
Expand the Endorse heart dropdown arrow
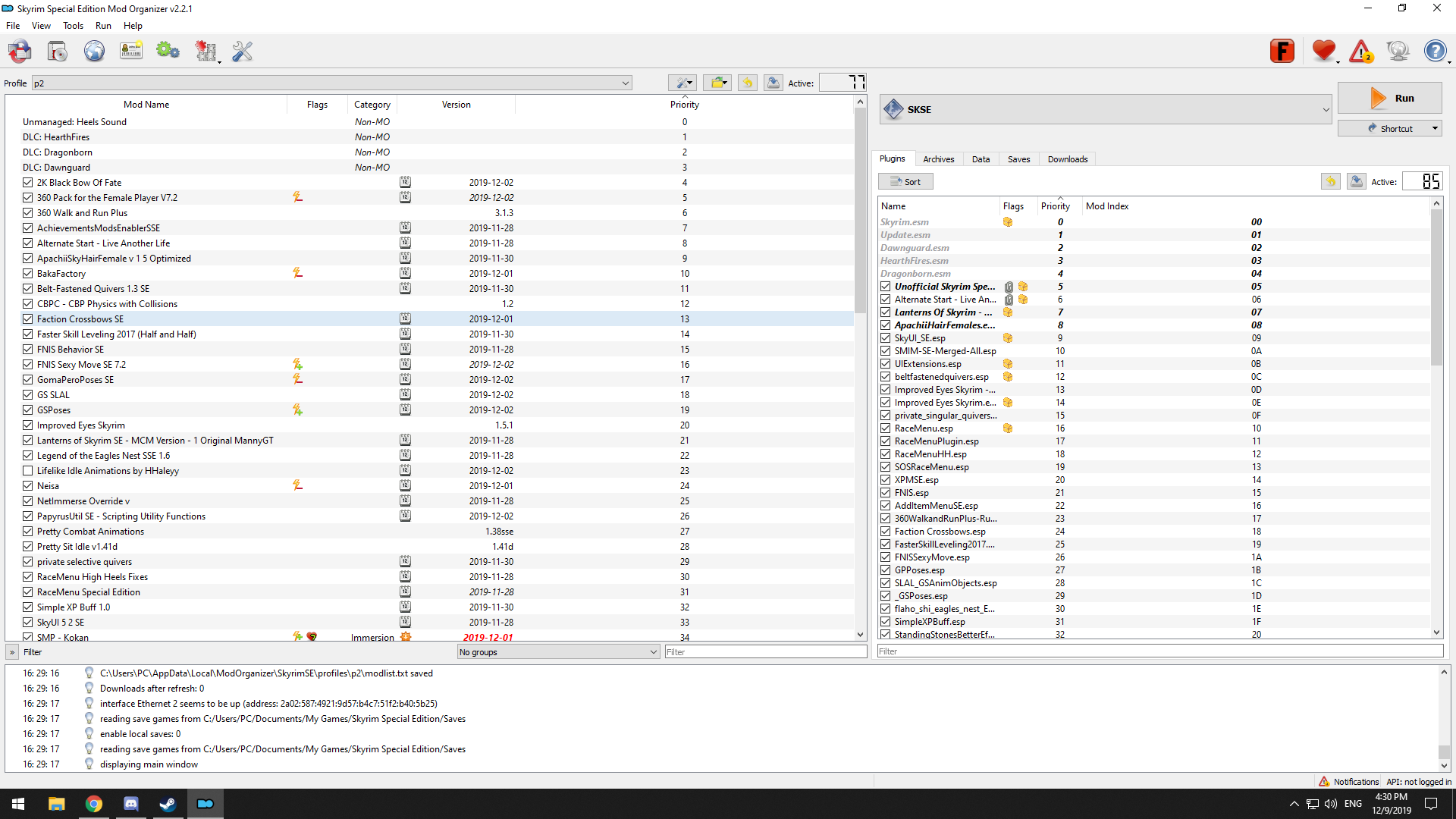[x=1338, y=62]
